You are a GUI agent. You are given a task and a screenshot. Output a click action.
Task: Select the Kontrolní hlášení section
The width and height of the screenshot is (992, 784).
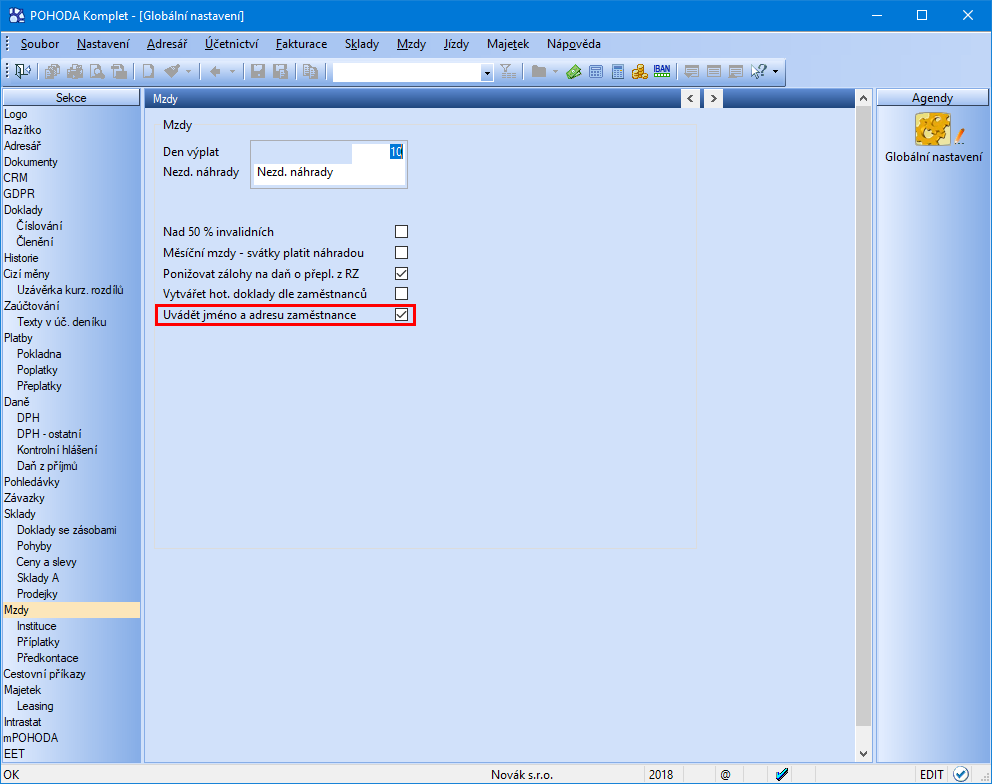(57, 450)
